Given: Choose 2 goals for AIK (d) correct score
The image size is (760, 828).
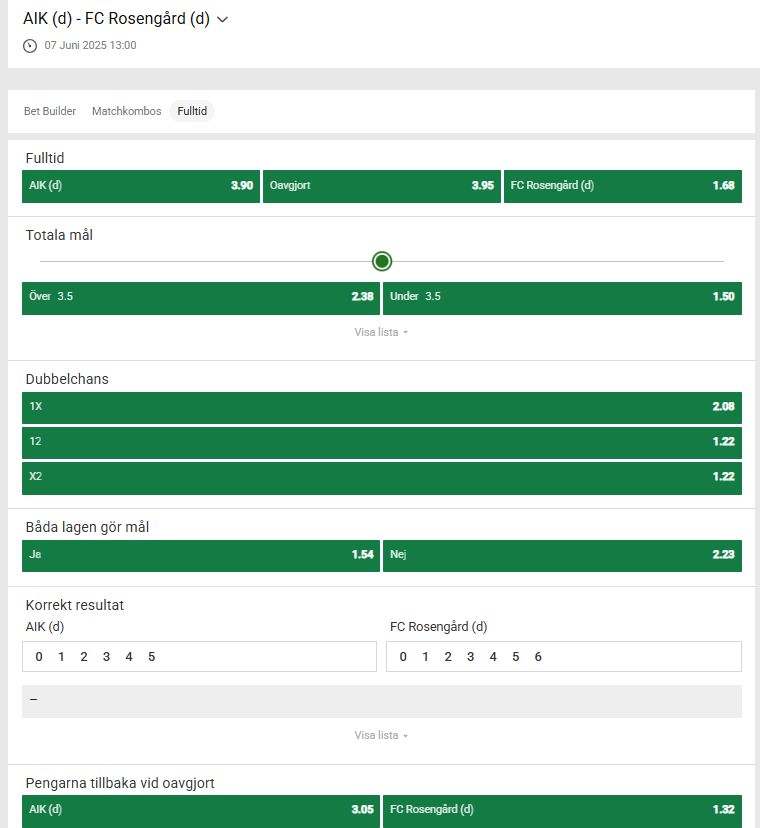Looking at the screenshot, I should 84,657.
